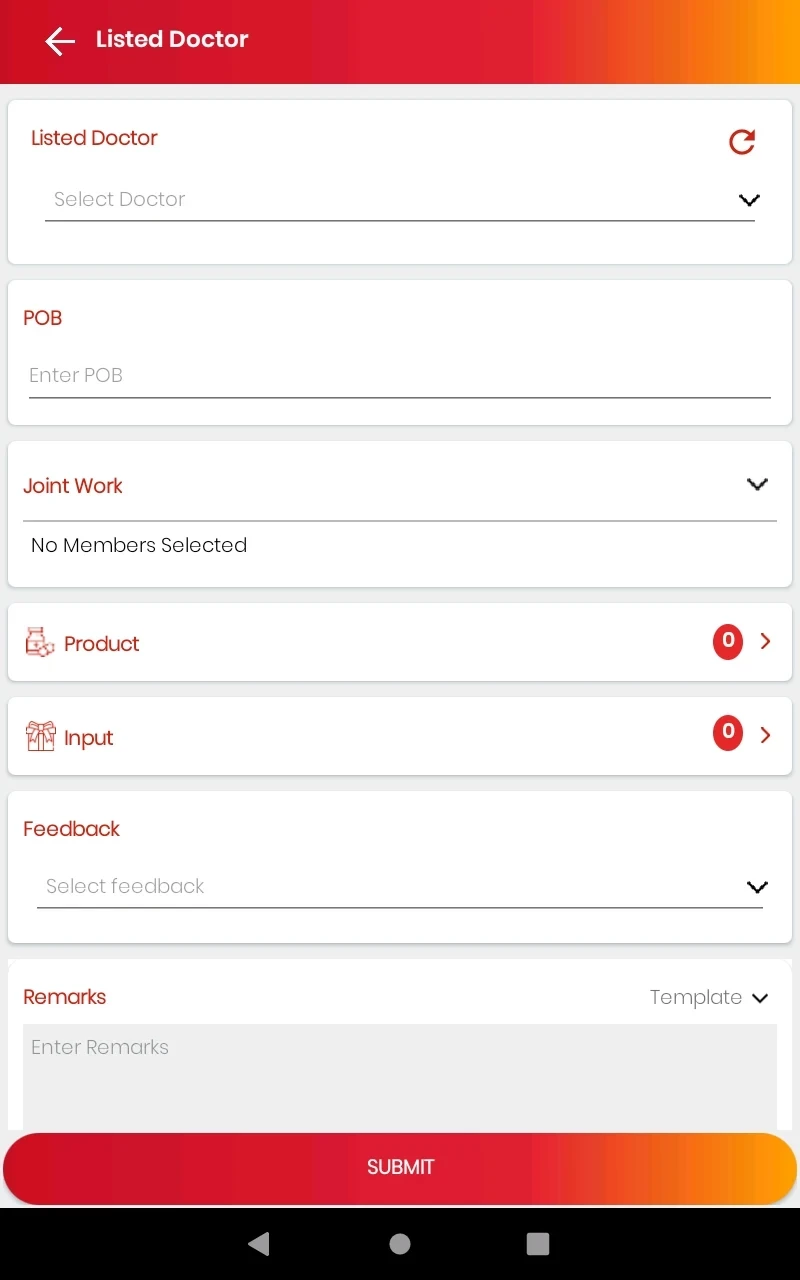Tap the Input gift box icon
Screen dimensions: 800x1280
tap(40, 737)
